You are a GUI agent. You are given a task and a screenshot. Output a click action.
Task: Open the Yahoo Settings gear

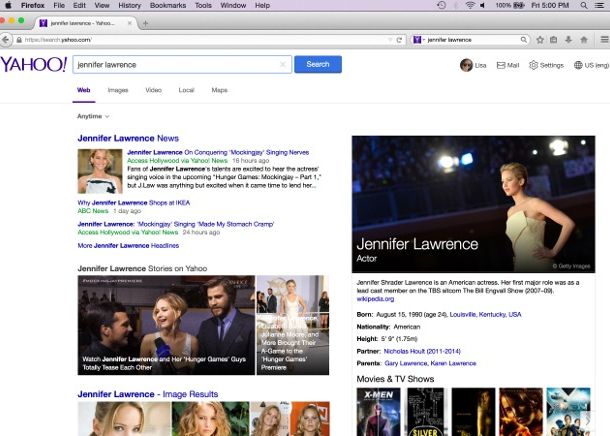point(534,65)
